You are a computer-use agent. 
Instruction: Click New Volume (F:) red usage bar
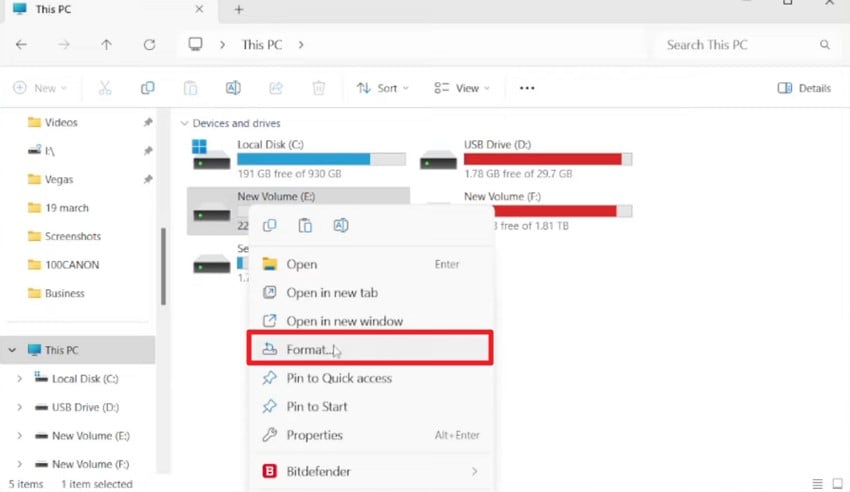click(x=563, y=211)
